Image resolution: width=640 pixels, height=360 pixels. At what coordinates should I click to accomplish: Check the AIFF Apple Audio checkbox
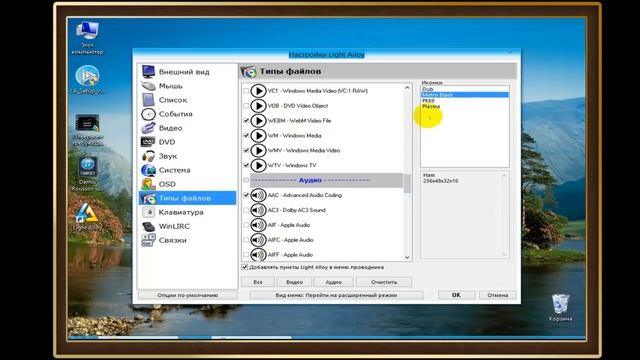pos(246,255)
